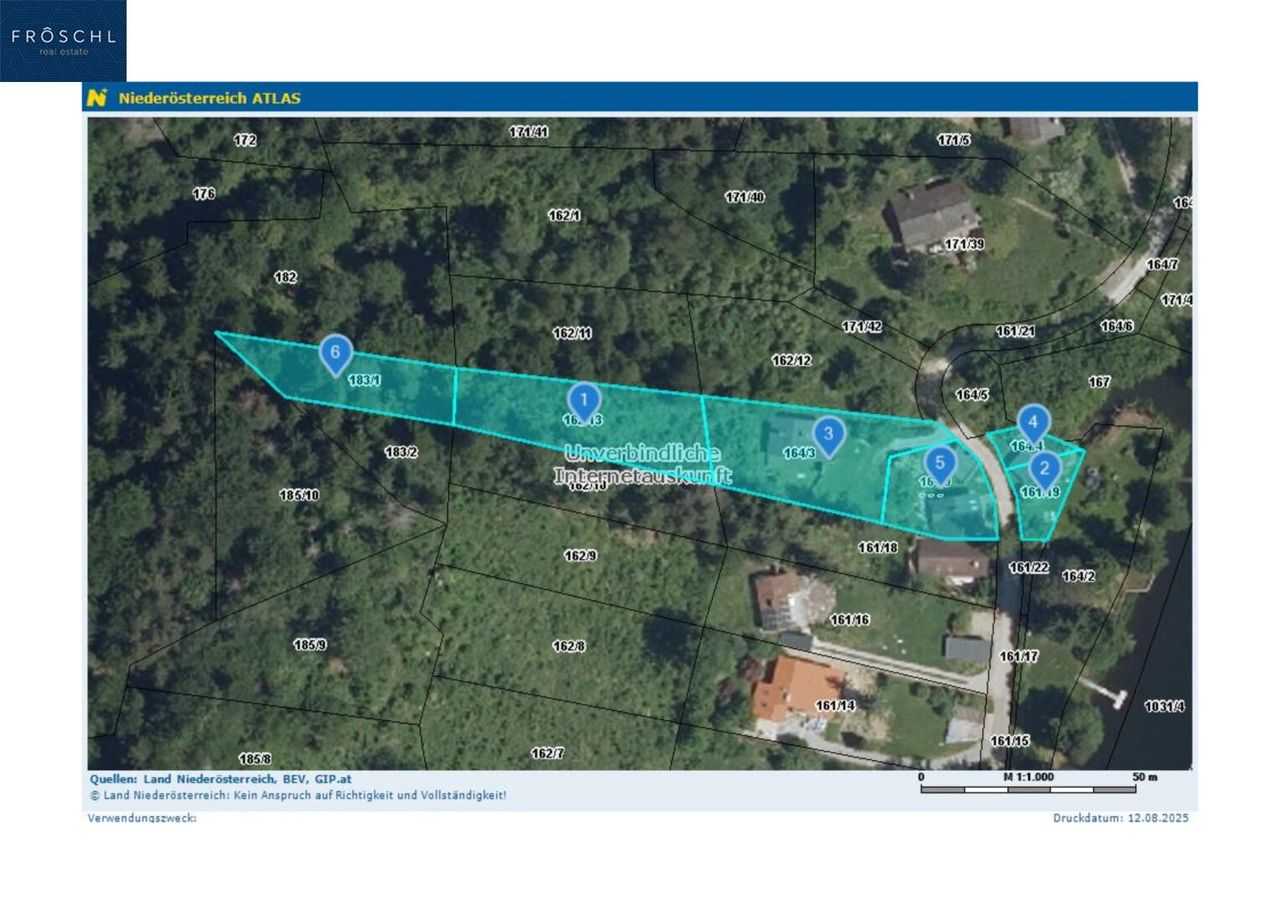Select map marker number 4

pyautogui.click(x=1033, y=422)
